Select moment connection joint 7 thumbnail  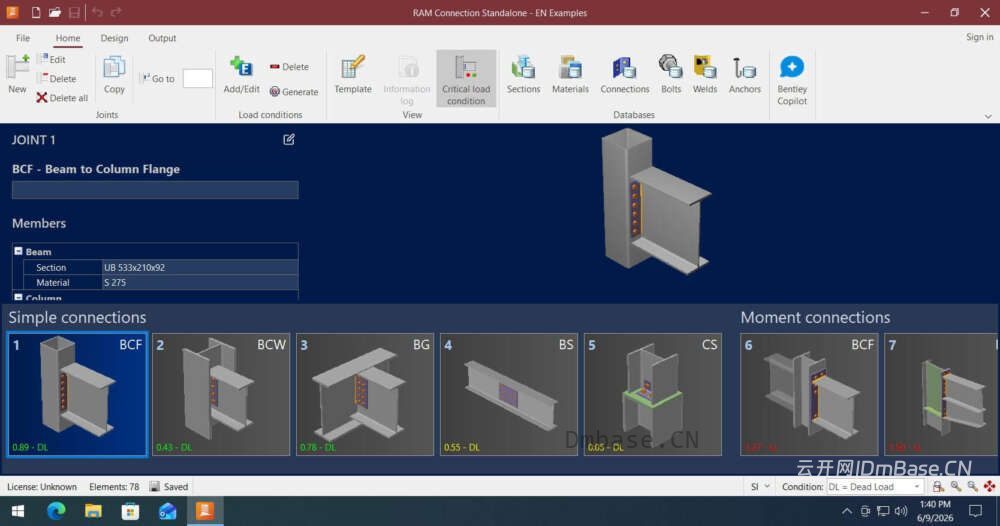click(x=942, y=394)
